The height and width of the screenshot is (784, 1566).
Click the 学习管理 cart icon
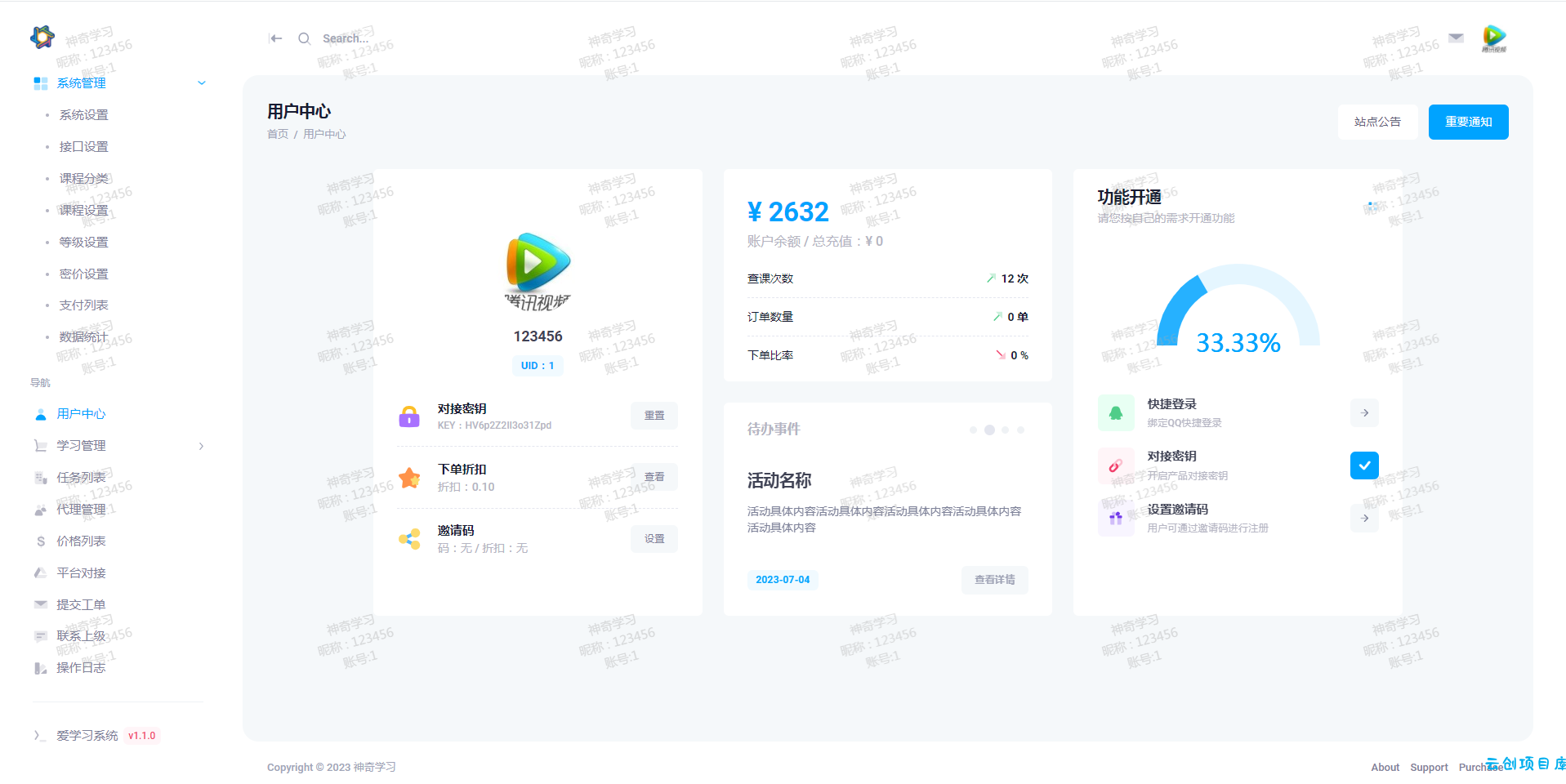[x=41, y=446]
